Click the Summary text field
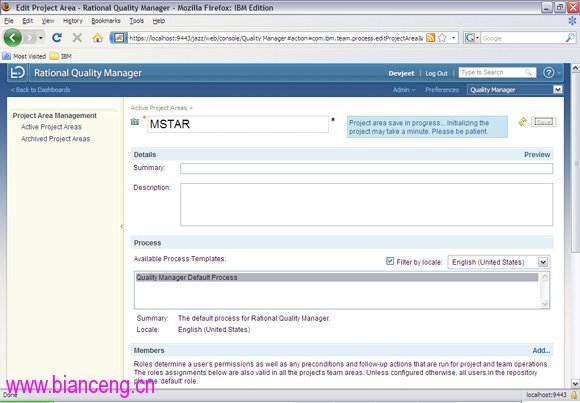 366,168
